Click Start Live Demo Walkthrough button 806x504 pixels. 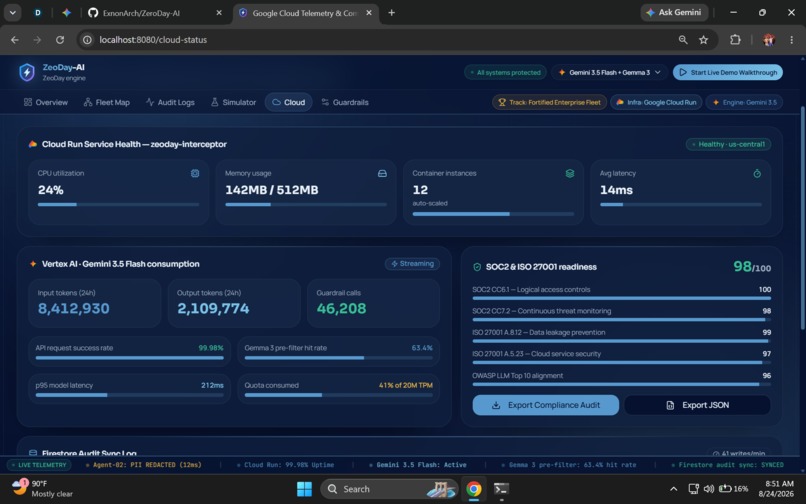(727, 73)
